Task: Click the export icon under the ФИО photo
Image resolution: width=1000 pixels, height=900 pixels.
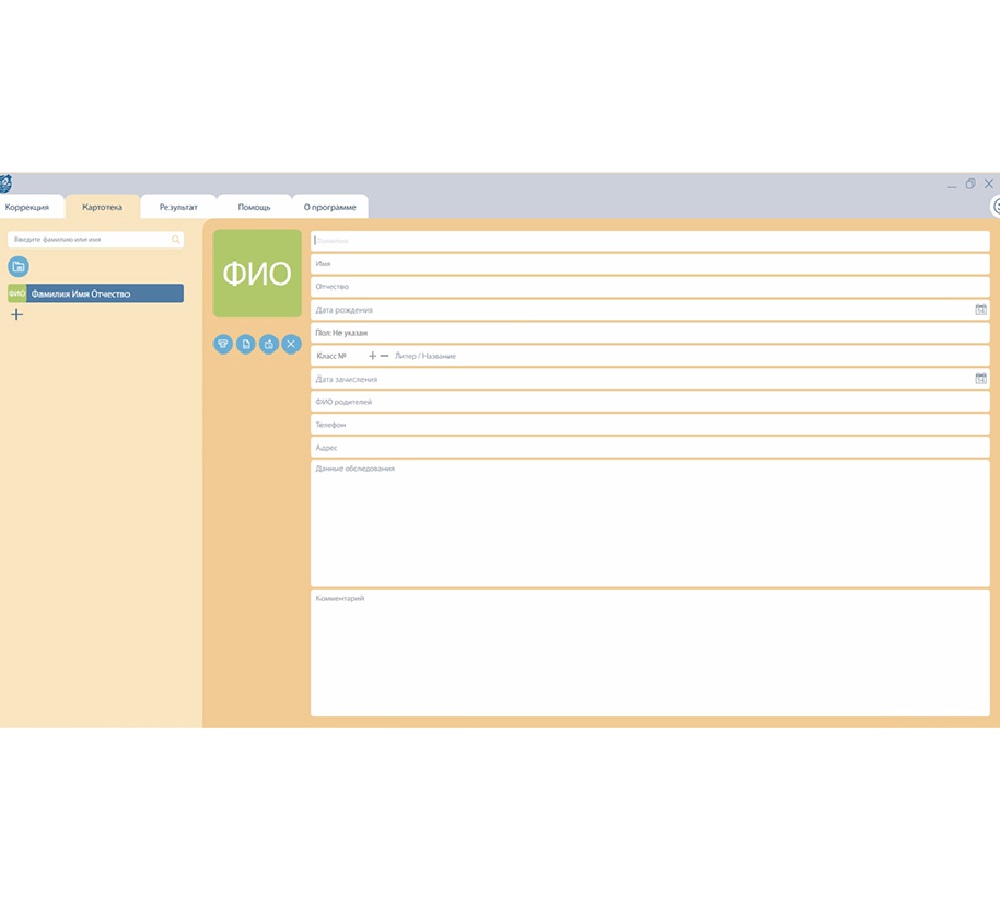Action: pos(268,344)
